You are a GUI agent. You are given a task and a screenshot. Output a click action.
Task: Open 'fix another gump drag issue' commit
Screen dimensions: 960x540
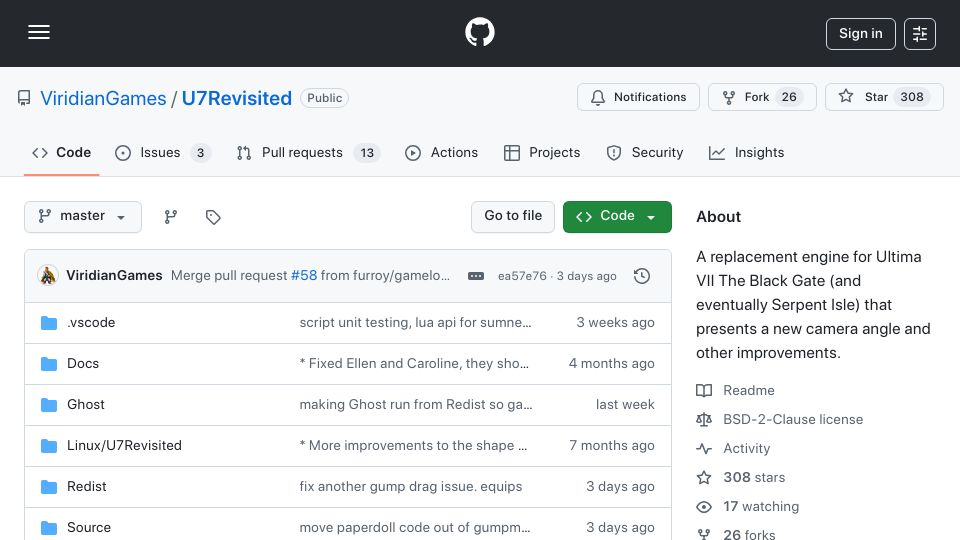tap(411, 487)
